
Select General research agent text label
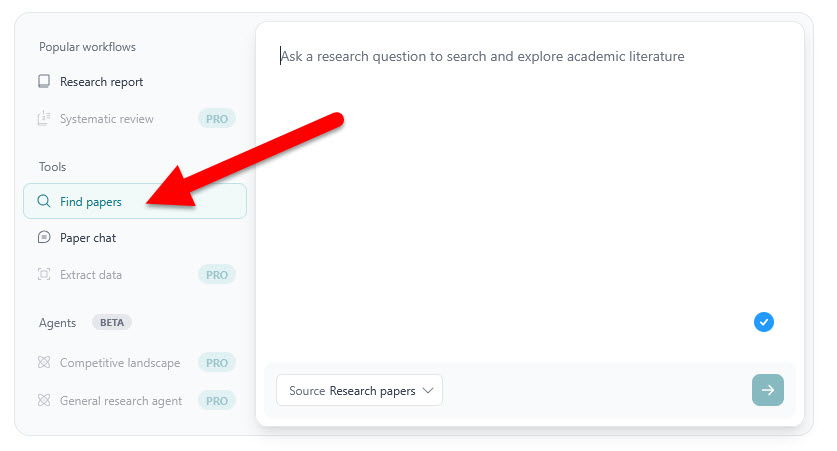point(121,401)
